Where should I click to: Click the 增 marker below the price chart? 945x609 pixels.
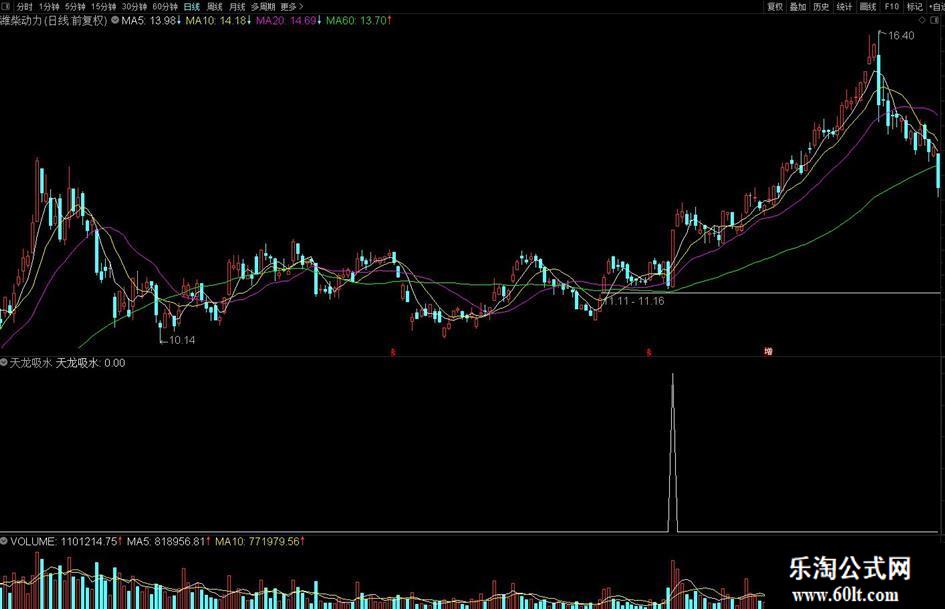(x=768, y=352)
